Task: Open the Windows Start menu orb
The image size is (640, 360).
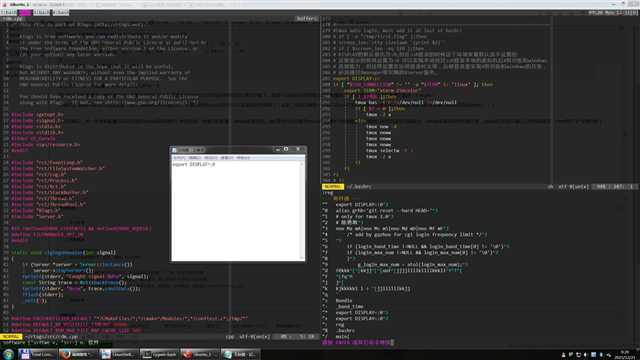Action: (x=8, y=354)
